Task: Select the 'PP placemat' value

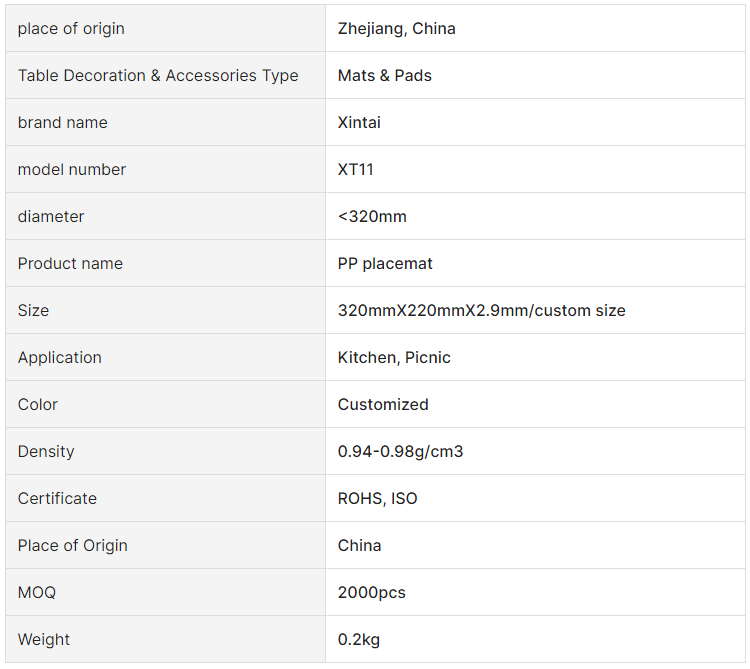Action: click(385, 264)
